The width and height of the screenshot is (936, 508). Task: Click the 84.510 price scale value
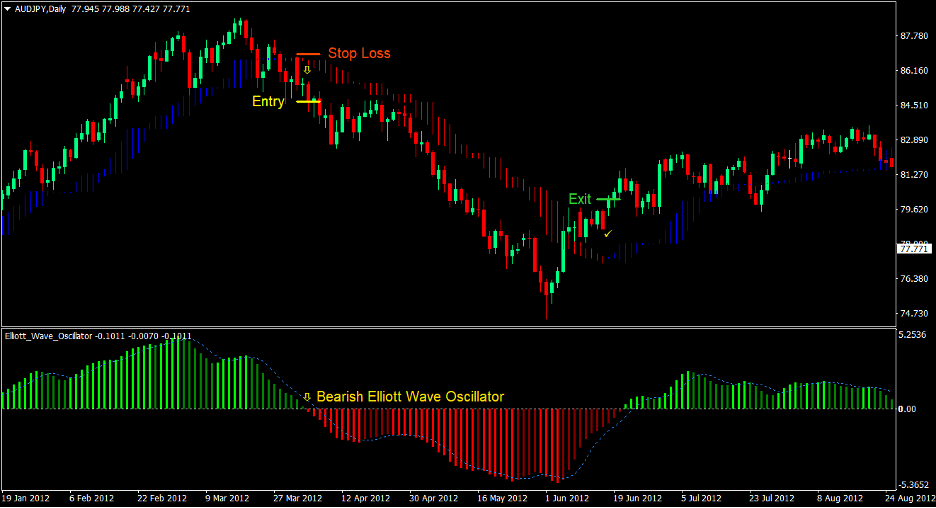914,105
